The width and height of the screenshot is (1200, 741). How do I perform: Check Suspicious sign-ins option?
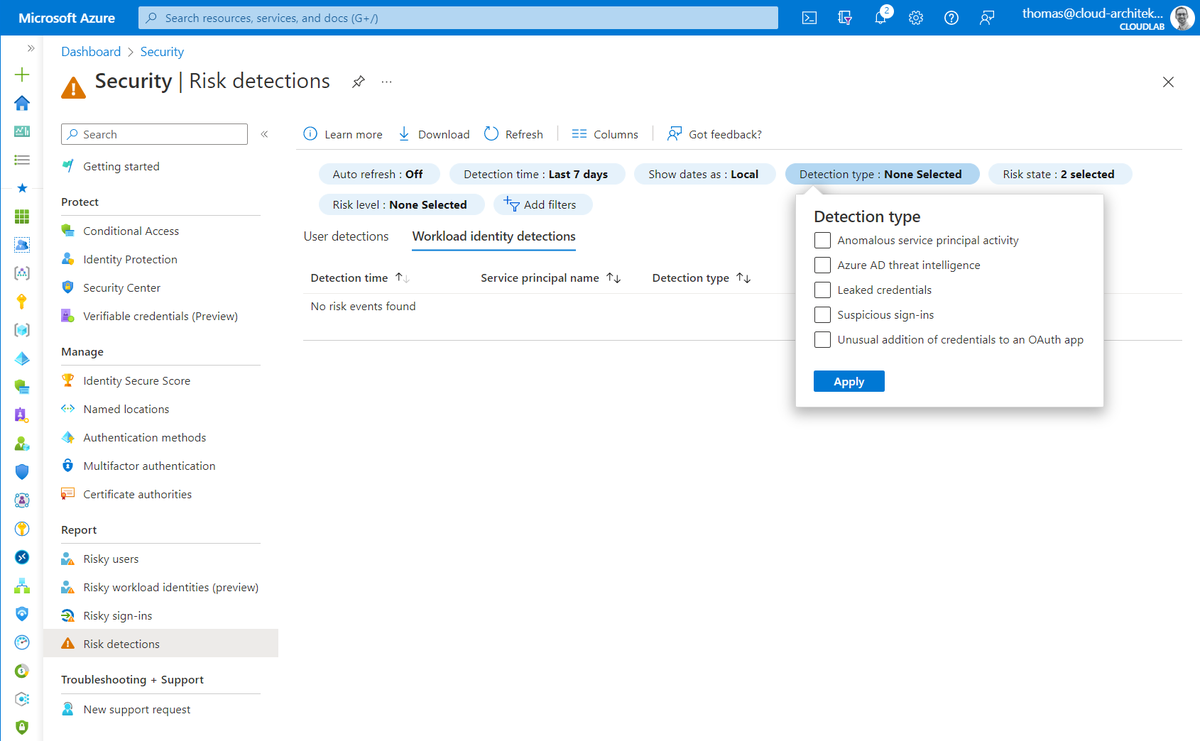tap(822, 315)
